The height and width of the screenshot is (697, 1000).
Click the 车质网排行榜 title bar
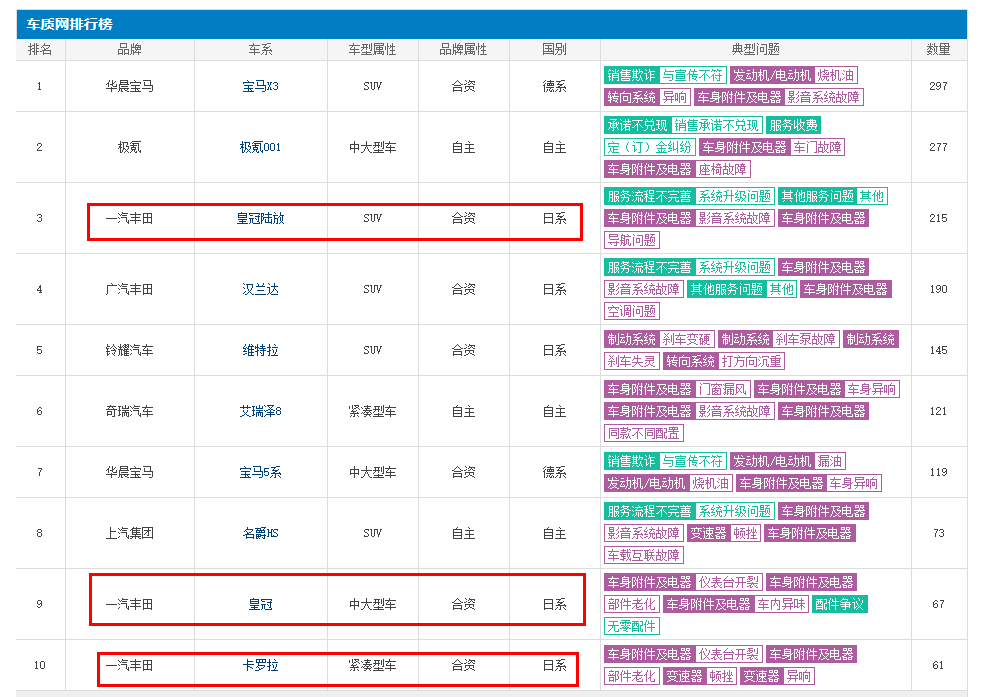click(x=491, y=23)
